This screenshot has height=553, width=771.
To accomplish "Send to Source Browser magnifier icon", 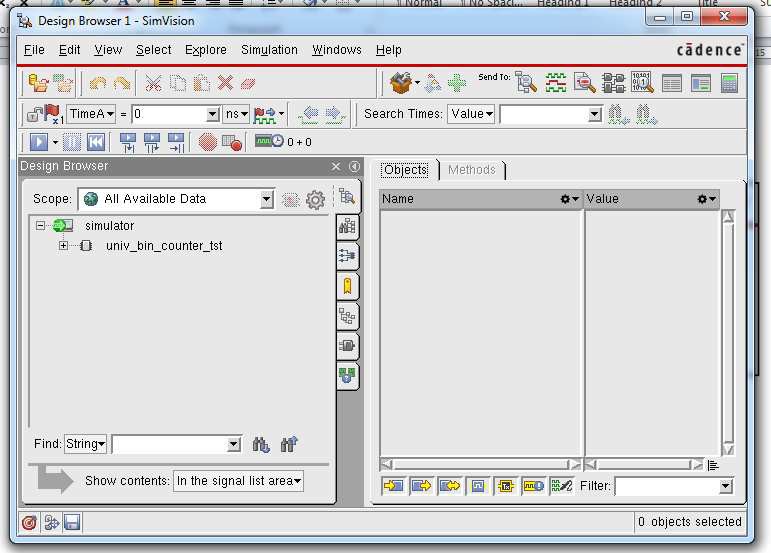I will coord(585,83).
